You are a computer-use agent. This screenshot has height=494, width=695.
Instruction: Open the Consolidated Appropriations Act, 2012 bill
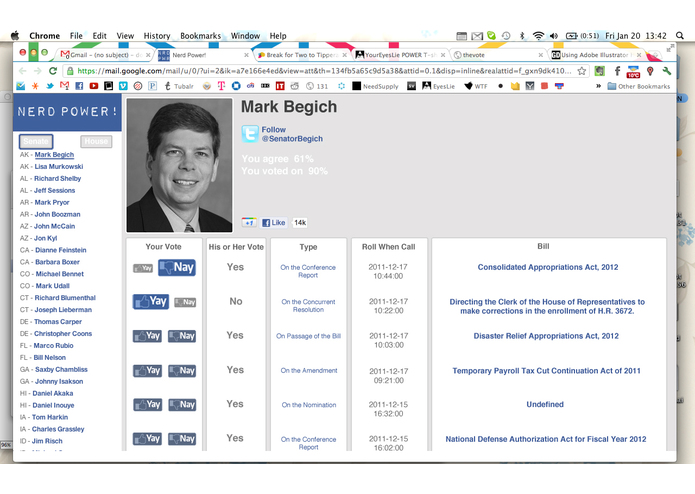click(548, 267)
